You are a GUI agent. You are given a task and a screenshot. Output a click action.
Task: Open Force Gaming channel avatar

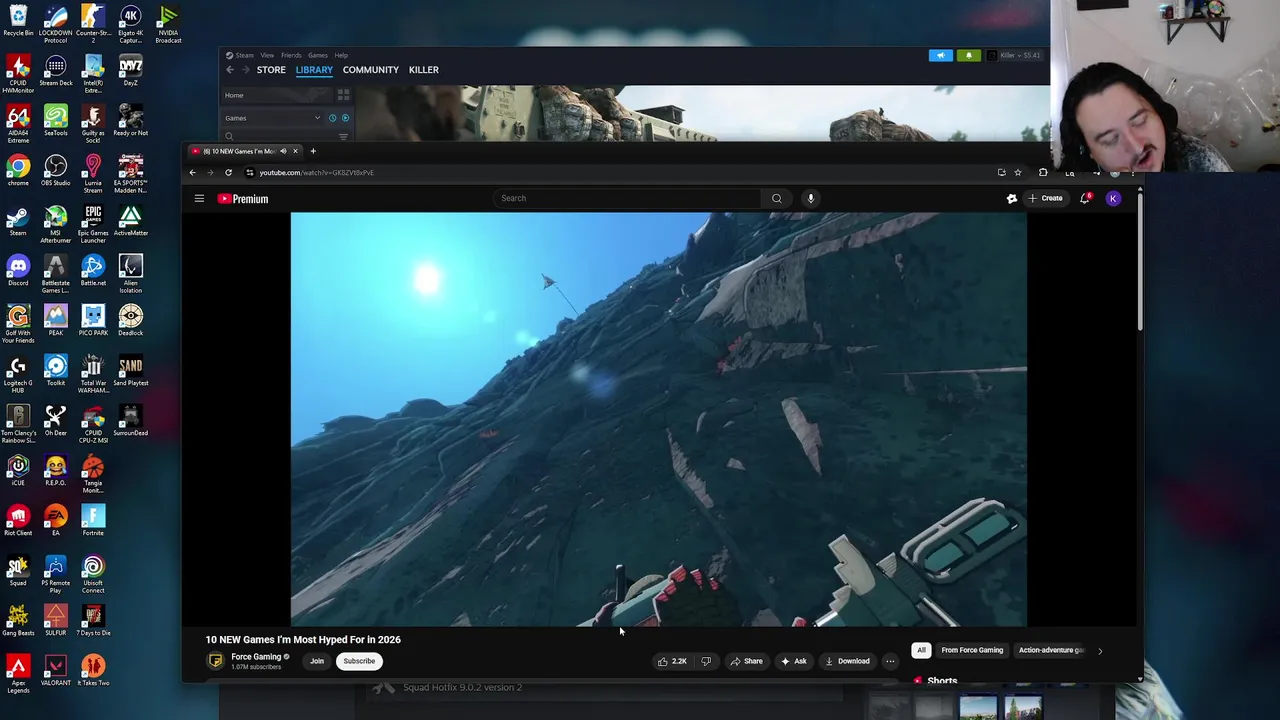coord(215,661)
